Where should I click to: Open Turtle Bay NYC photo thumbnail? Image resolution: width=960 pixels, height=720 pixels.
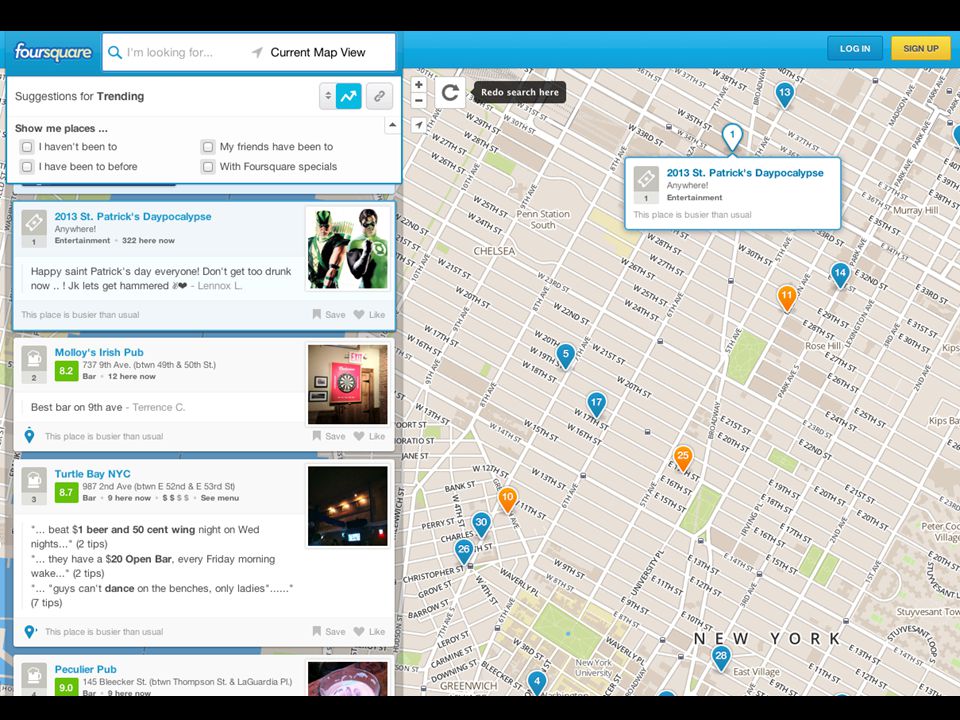[347, 506]
